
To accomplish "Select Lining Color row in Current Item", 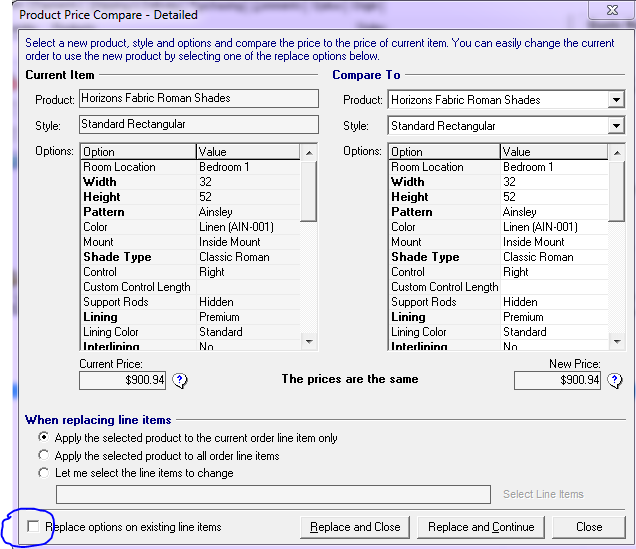I will pos(190,332).
